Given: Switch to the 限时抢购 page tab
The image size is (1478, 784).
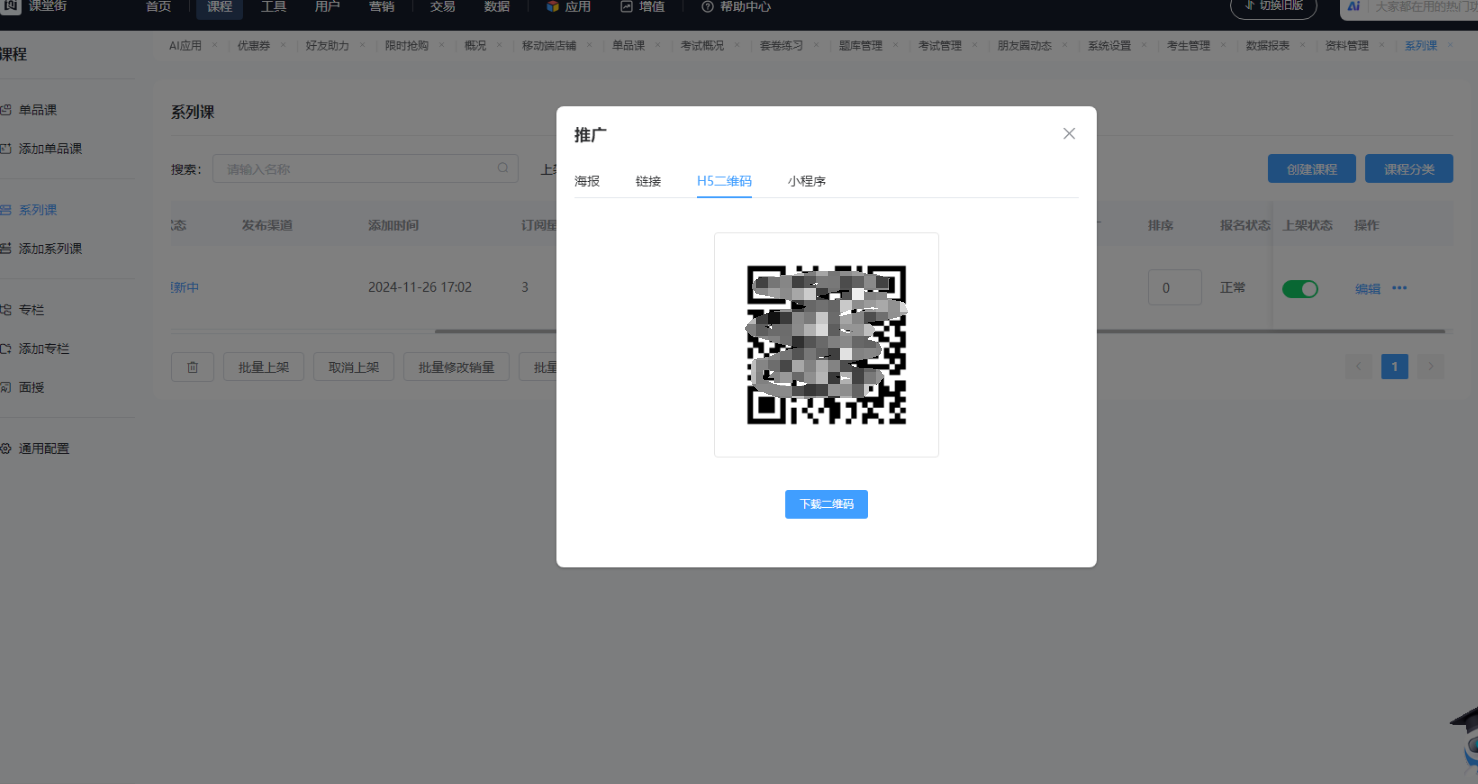Looking at the screenshot, I should (x=406, y=46).
